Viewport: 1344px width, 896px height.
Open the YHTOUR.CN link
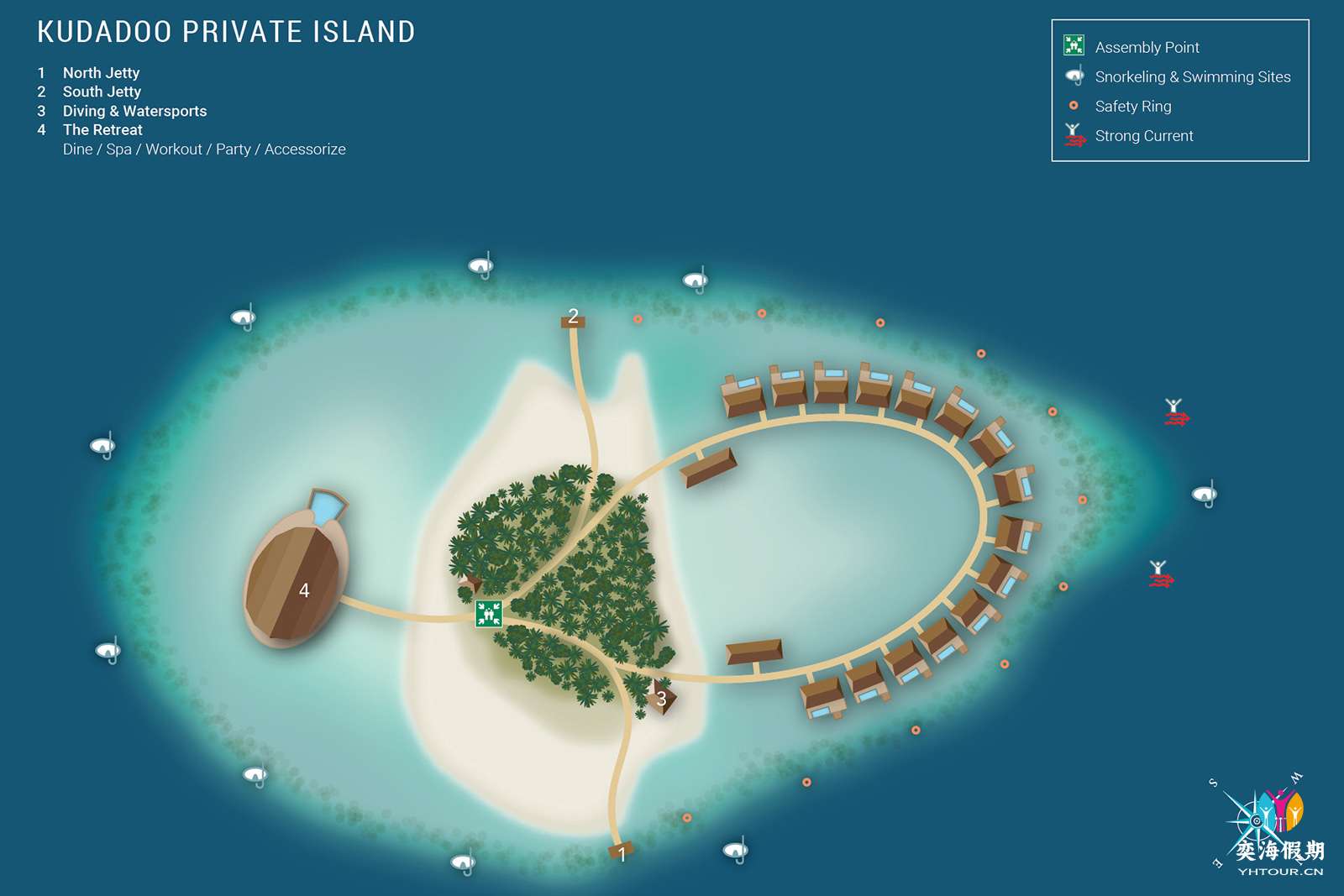[x=1280, y=872]
